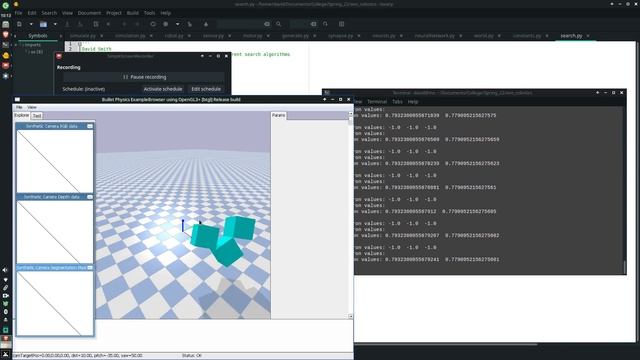Click the jump-to-line icon in Geany toolbar

pos(325,24)
